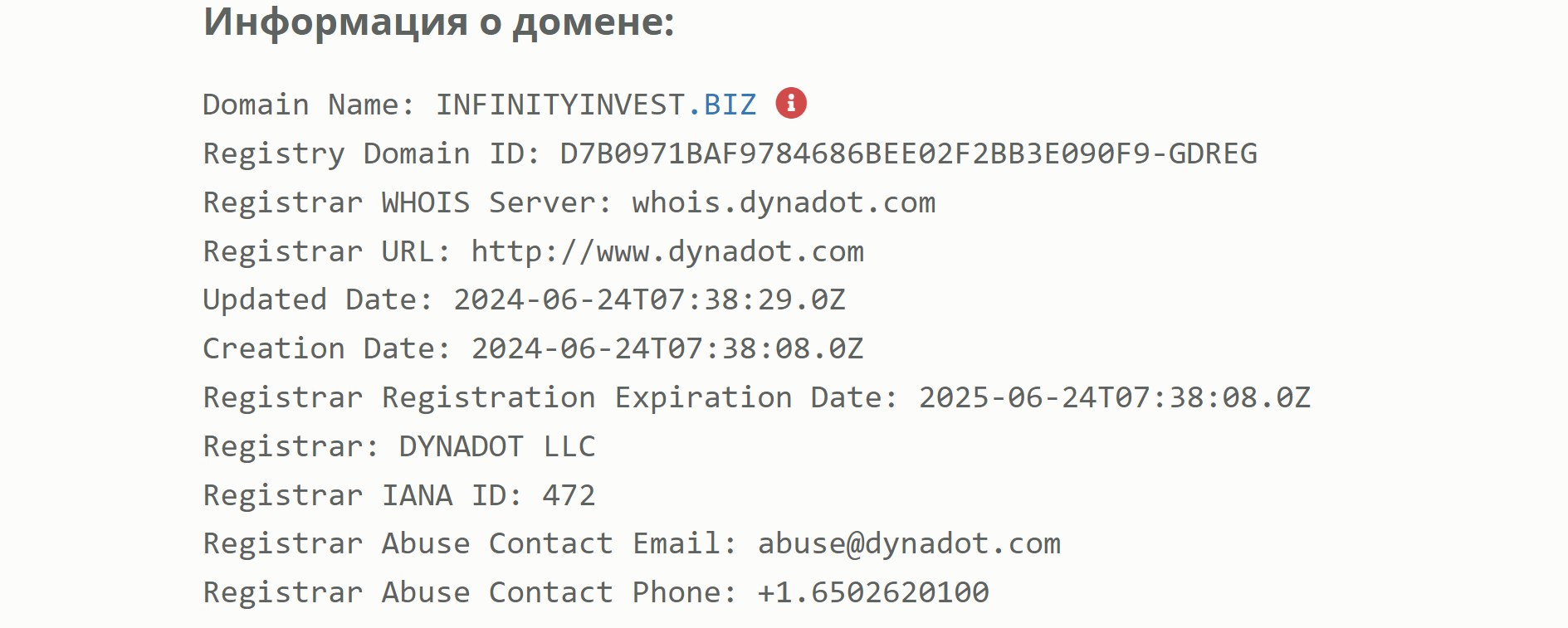Click the "Registrar Abuse Contact Phone:" label
This screenshot has height=628, width=1568.
(470, 593)
